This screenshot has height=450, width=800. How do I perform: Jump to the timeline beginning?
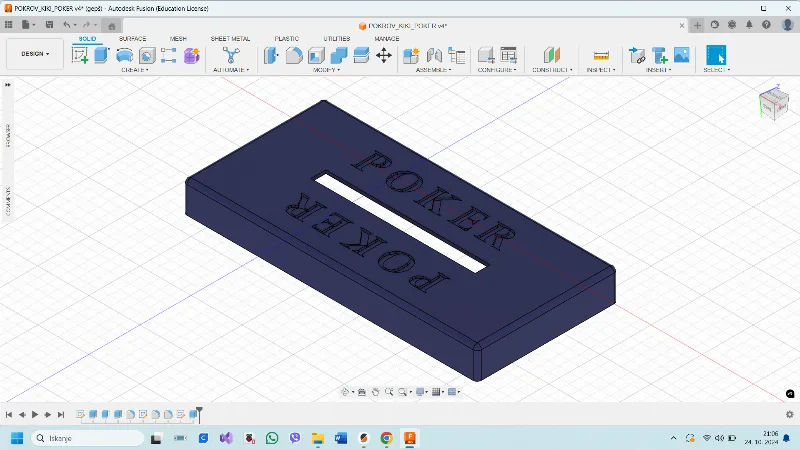point(9,414)
